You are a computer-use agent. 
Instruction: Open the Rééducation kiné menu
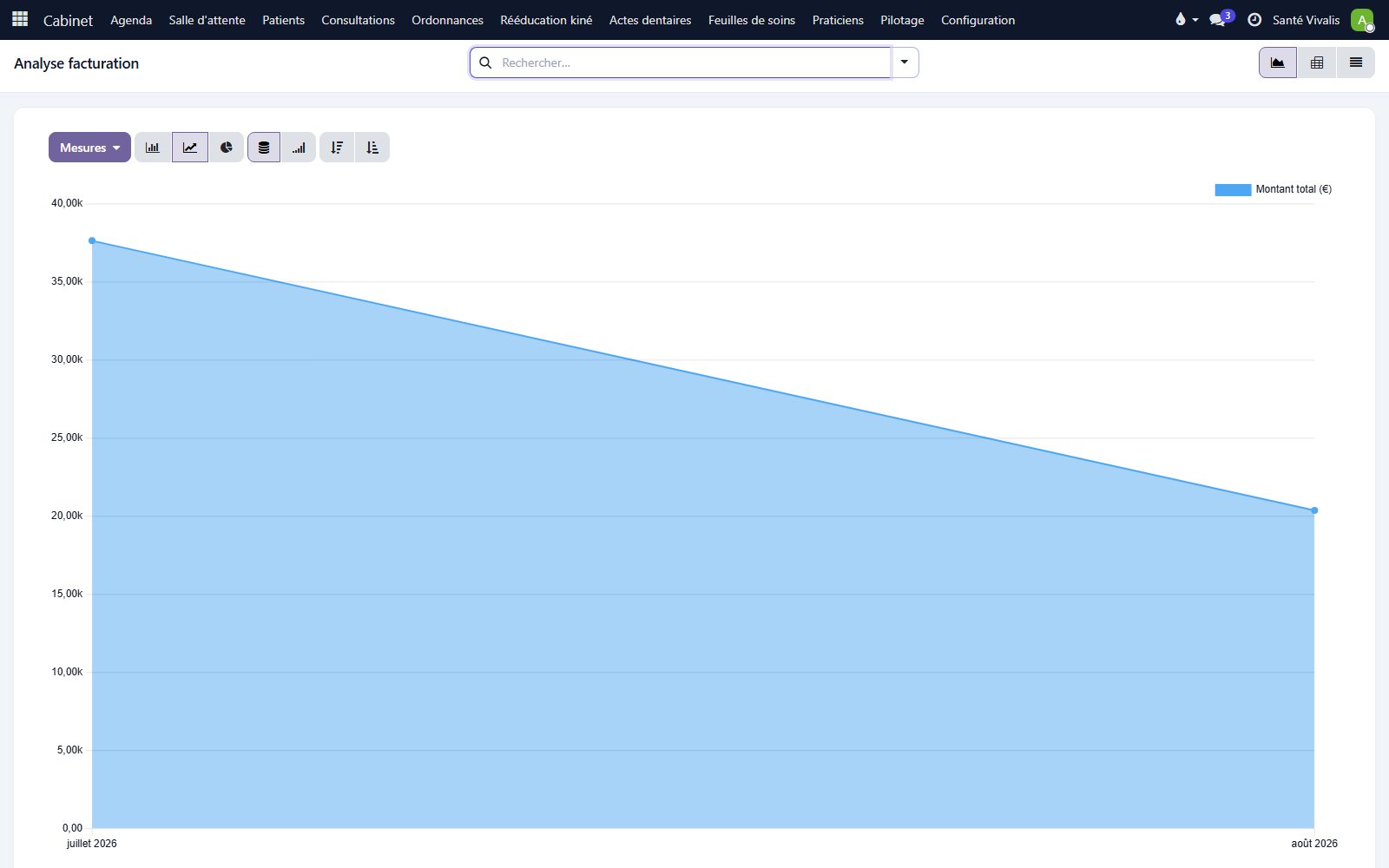[x=546, y=20]
